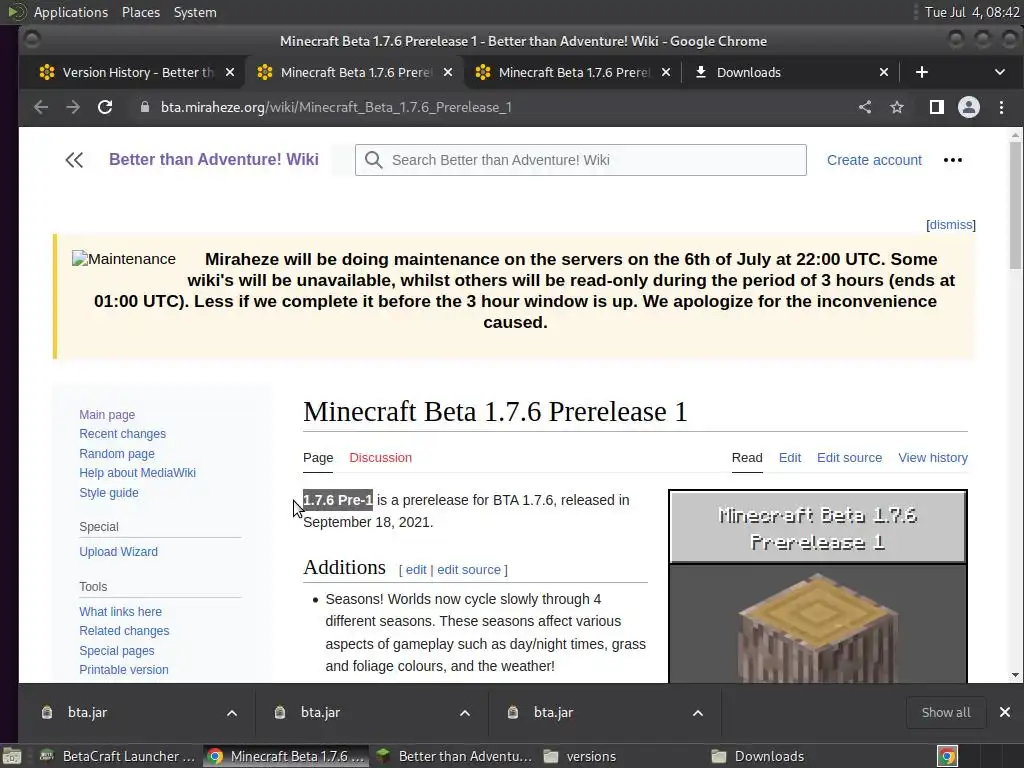The height and width of the screenshot is (768, 1024).
Task: Close the downloads bar
Action: (x=1005, y=712)
